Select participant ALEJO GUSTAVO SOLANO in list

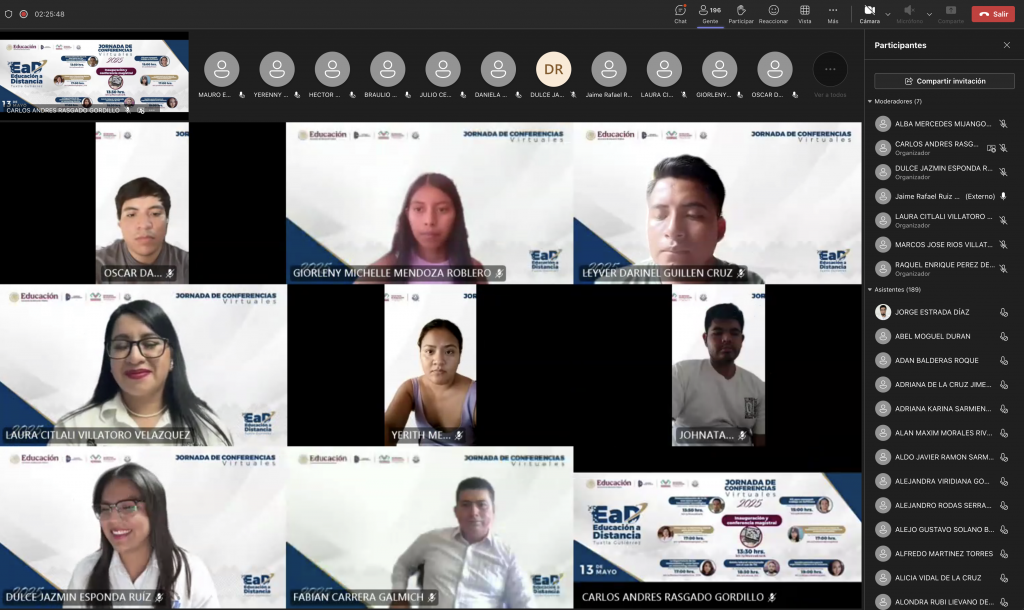(x=944, y=530)
